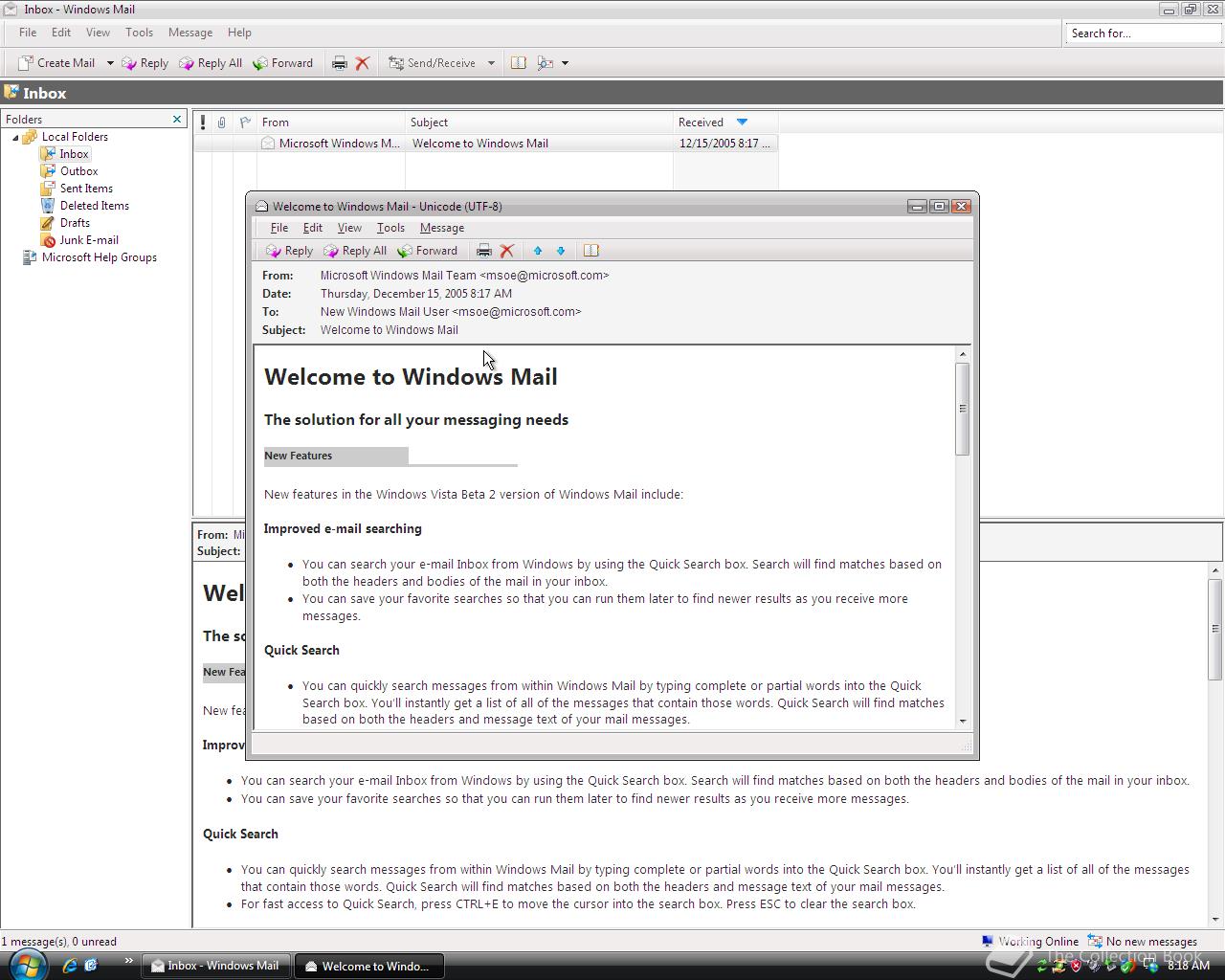1225x980 pixels.
Task: Open the Find dropdown arrow in the Inbox toolbar
Action: pos(565,63)
